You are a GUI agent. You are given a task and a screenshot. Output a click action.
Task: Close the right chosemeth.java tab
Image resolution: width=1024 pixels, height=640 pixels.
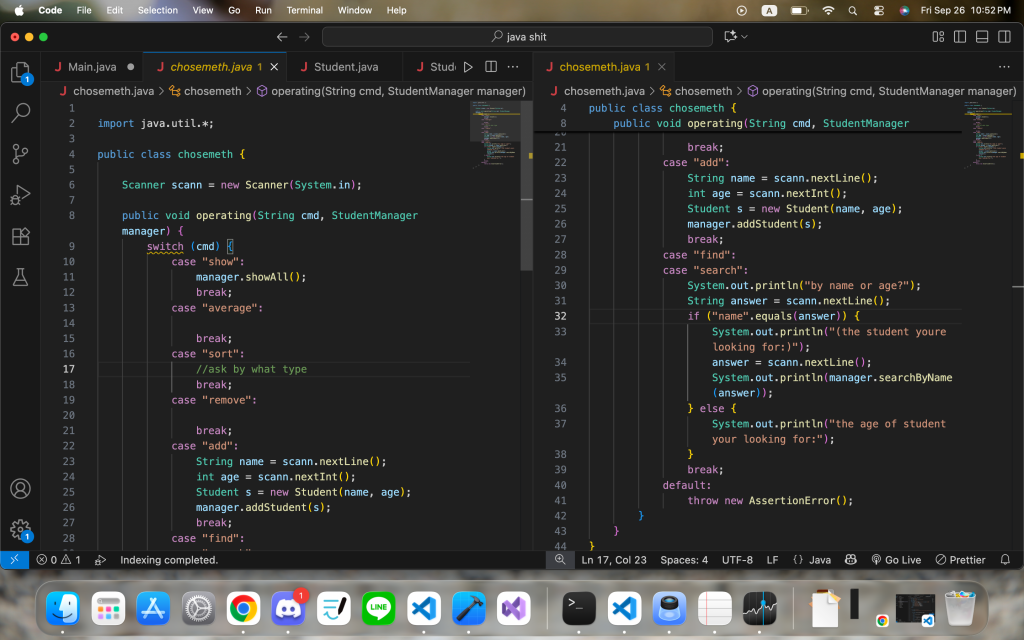pyautogui.click(x=662, y=67)
